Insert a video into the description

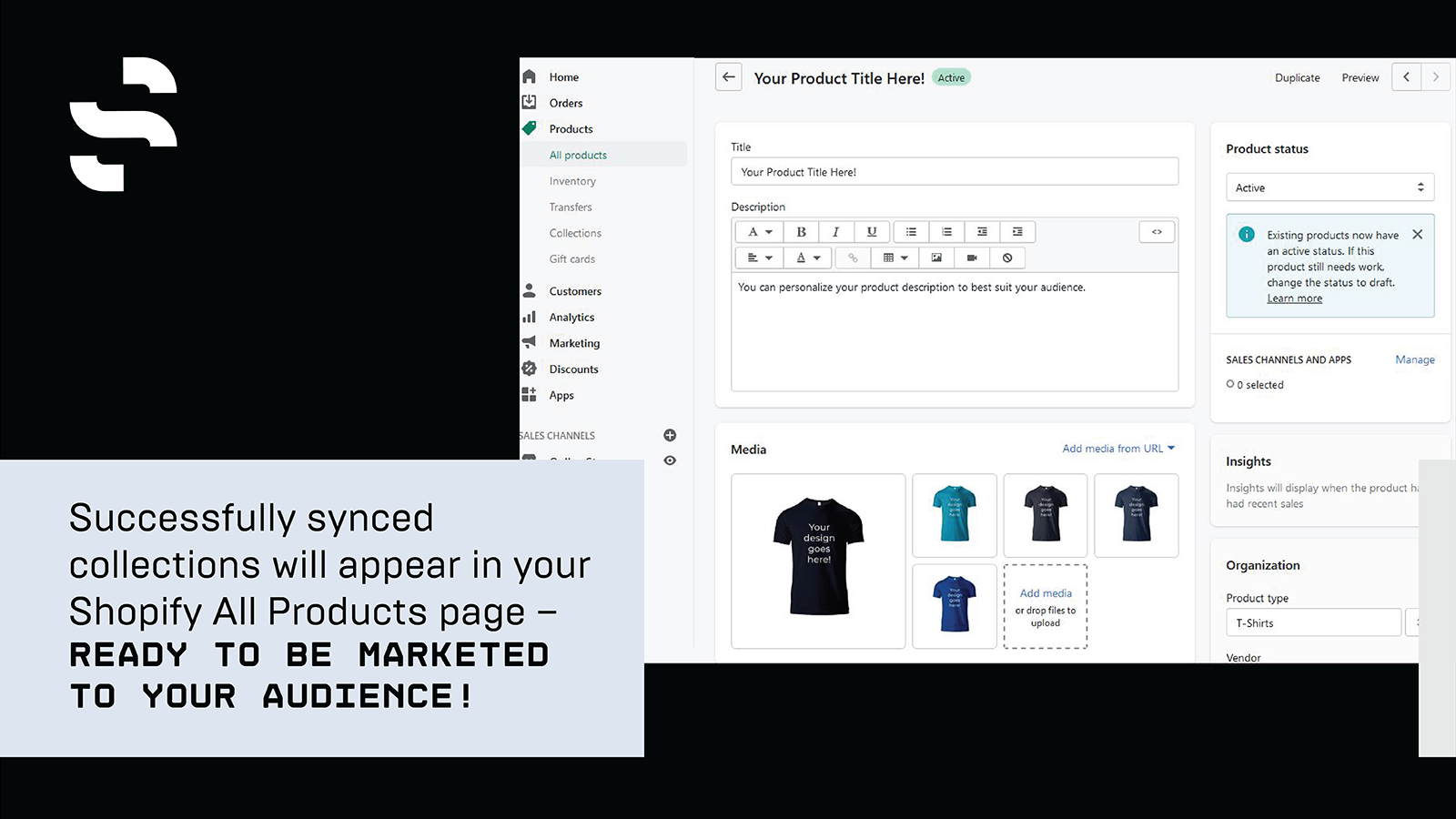(972, 258)
